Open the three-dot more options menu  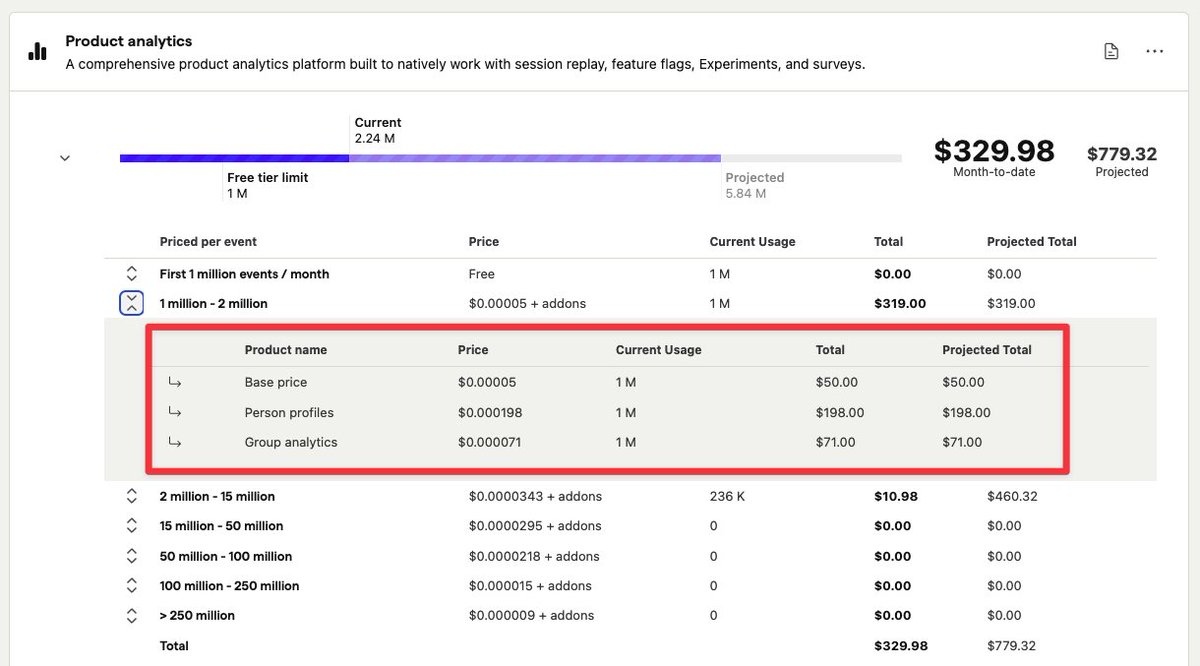coord(1154,52)
